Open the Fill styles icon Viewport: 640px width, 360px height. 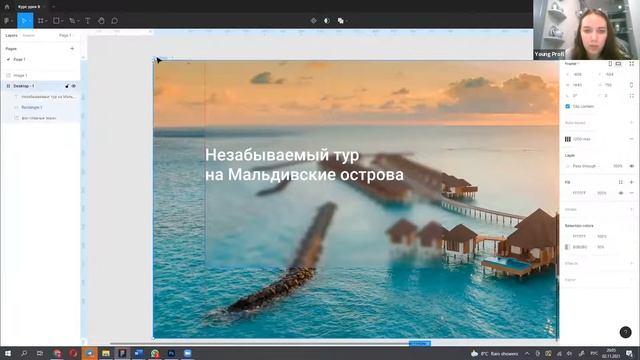[x=621, y=182]
